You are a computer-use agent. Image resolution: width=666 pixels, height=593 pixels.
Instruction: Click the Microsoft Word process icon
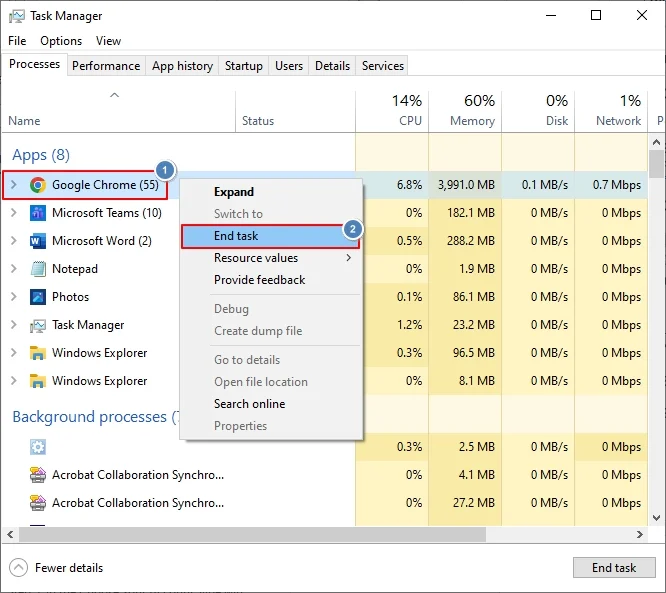pyautogui.click(x=38, y=241)
